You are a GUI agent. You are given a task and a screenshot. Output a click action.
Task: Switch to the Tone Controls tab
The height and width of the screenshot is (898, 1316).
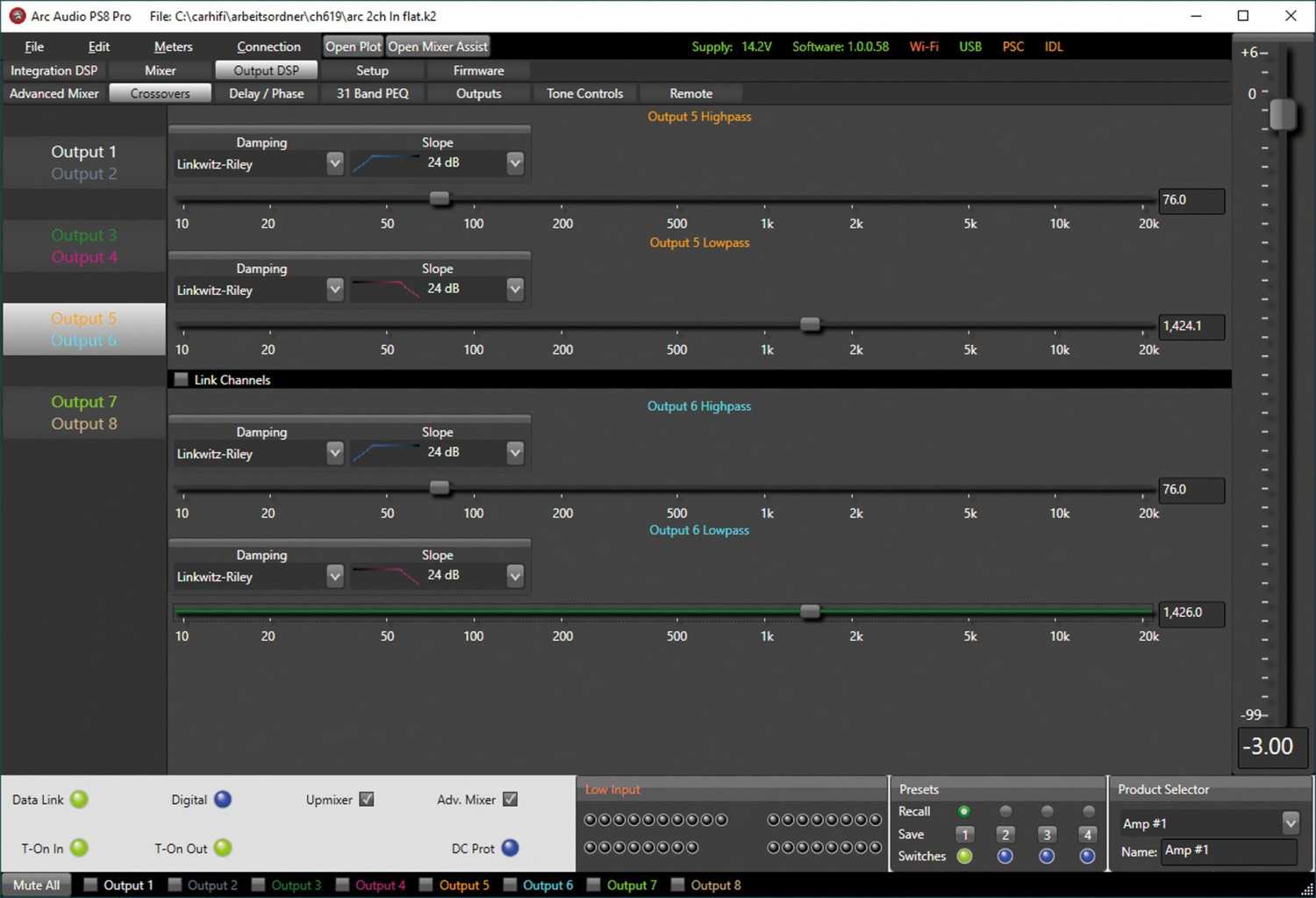click(584, 93)
